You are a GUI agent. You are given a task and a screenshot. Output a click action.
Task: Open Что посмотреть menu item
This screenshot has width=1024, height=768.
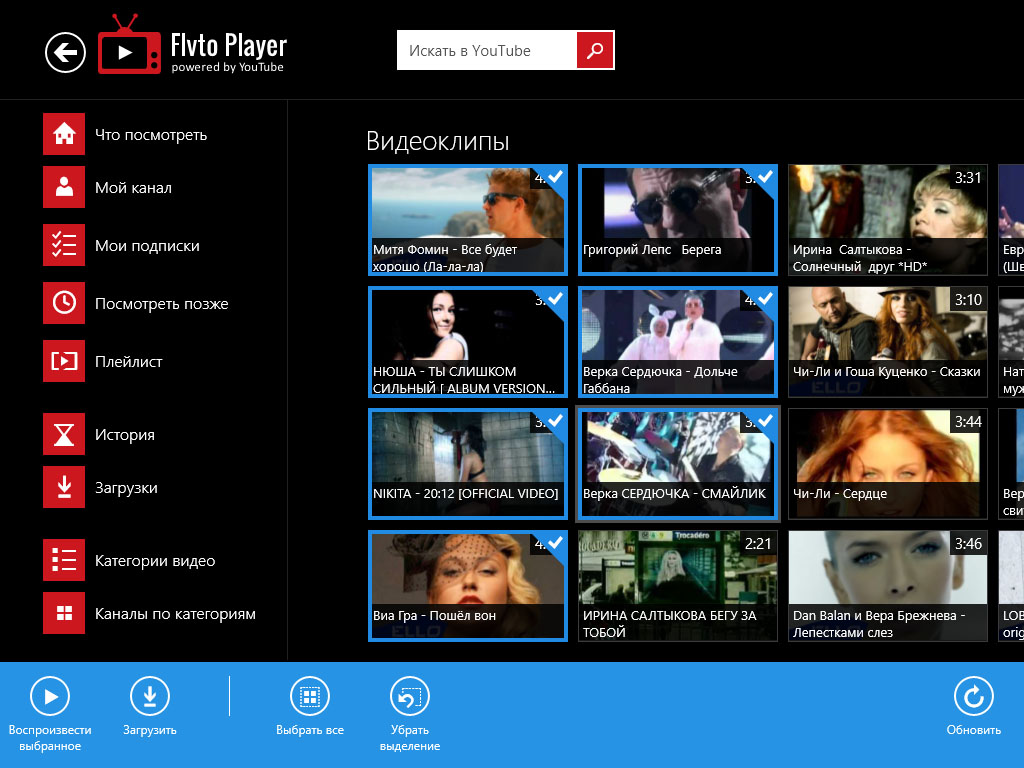click(x=151, y=135)
